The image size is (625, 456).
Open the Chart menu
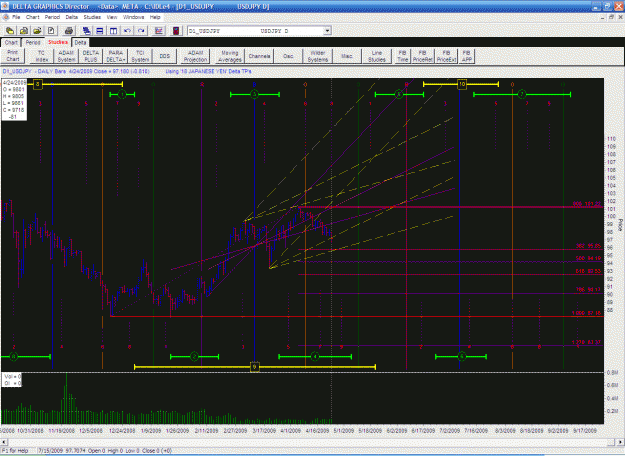33,17
